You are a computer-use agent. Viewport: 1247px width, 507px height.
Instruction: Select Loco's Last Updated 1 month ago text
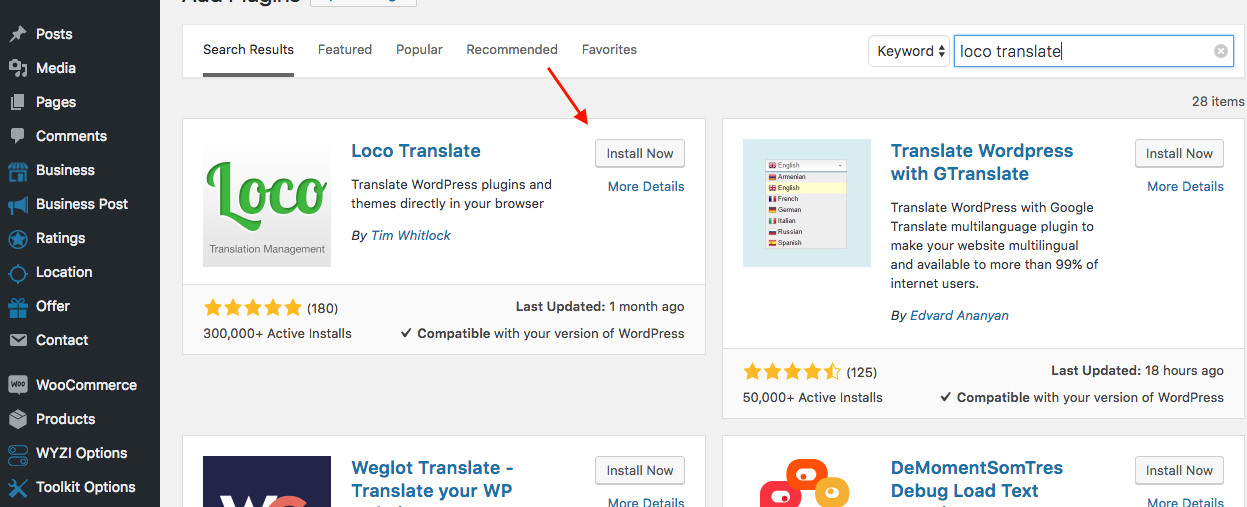(x=600, y=307)
